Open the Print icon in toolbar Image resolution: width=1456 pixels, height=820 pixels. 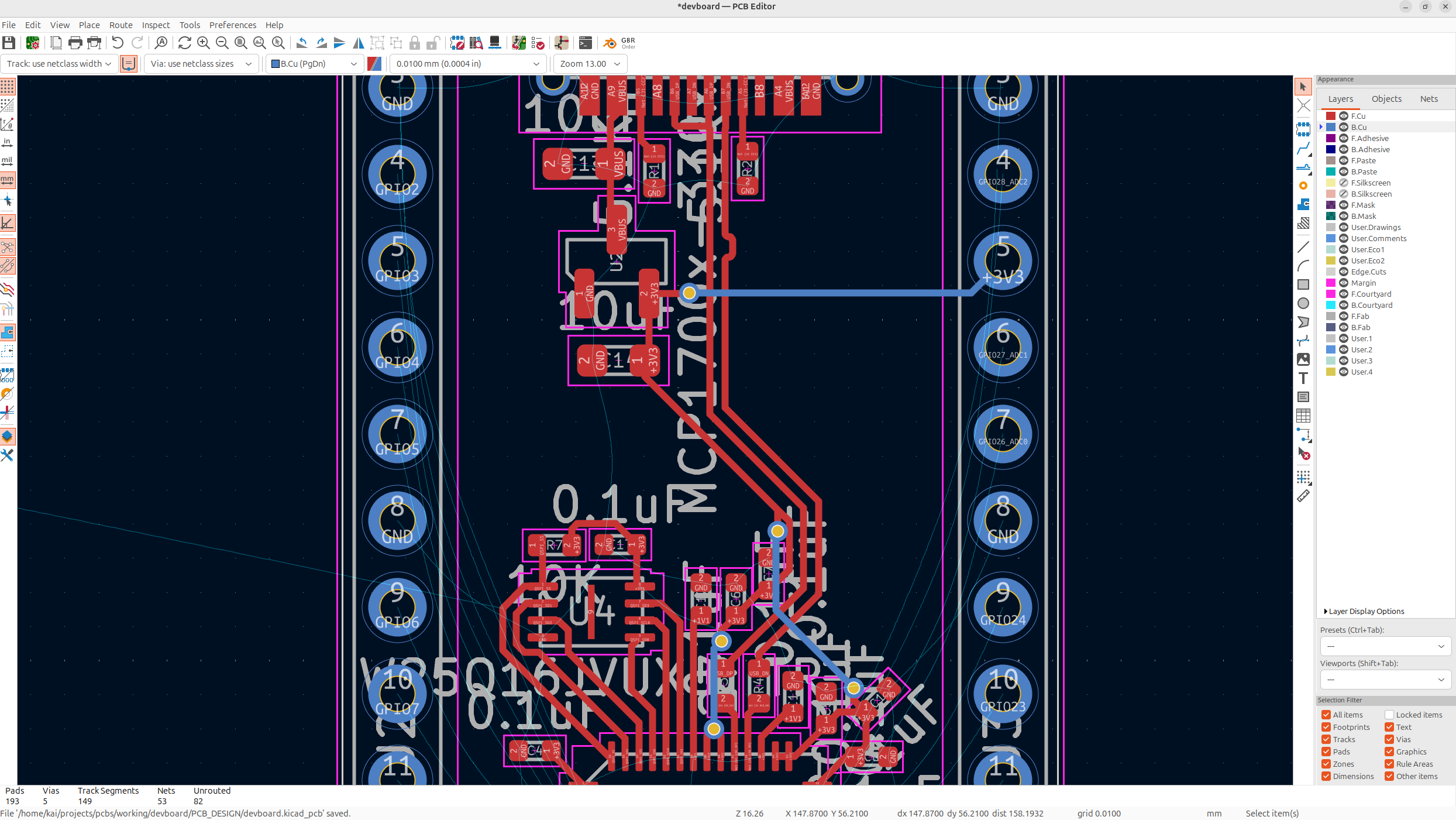tap(75, 43)
